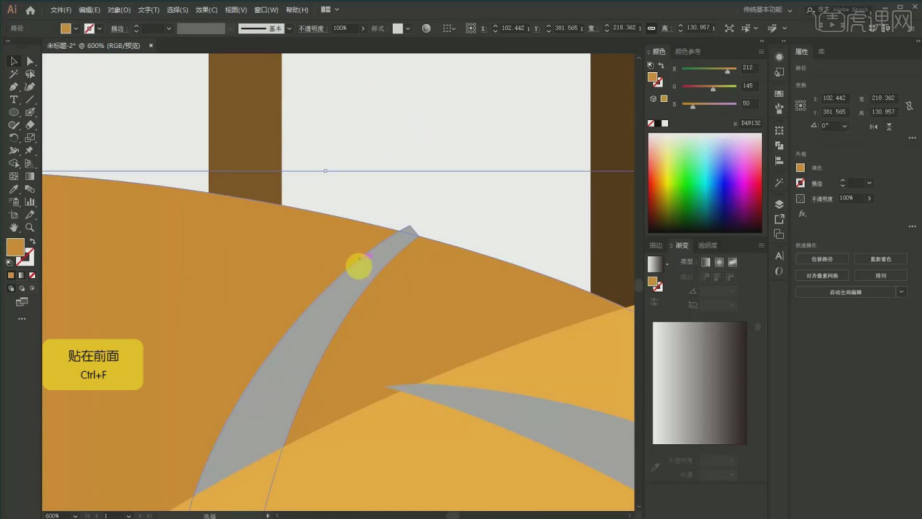Open the Layers panel icon in the dock
Image resolution: width=922 pixels, height=519 pixels.
(x=779, y=204)
